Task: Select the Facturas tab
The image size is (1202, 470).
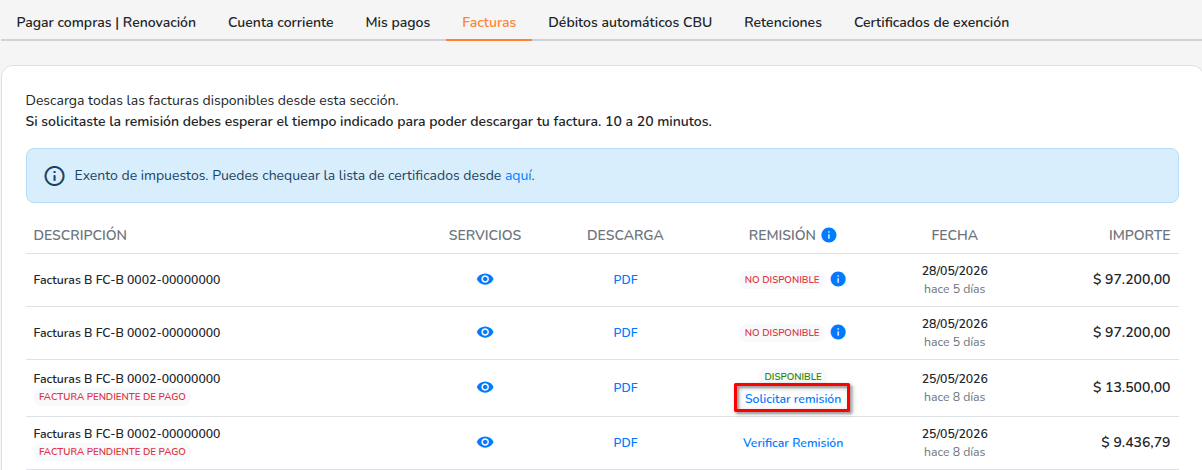Action: (489, 22)
